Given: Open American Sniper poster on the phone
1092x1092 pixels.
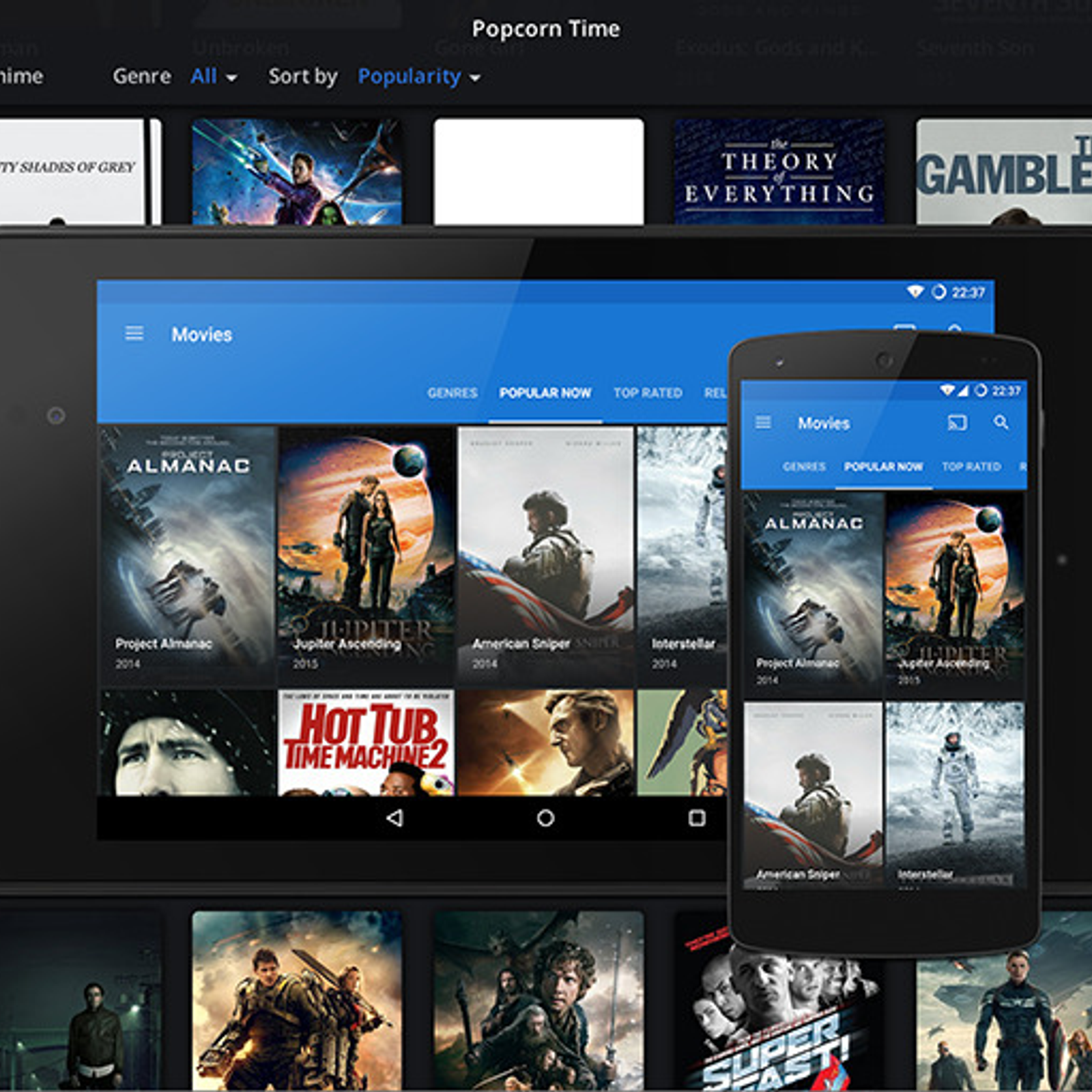Looking at the screenshot, I should tap(813, 795).
